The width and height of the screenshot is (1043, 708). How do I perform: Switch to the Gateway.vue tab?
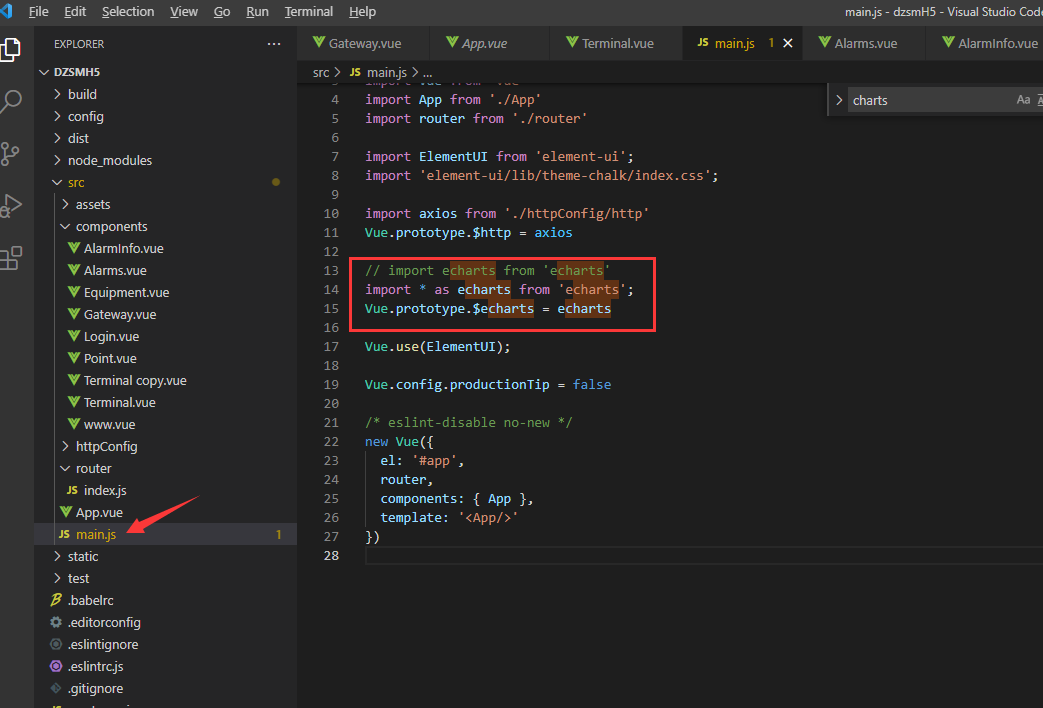[x=364, y=43]
